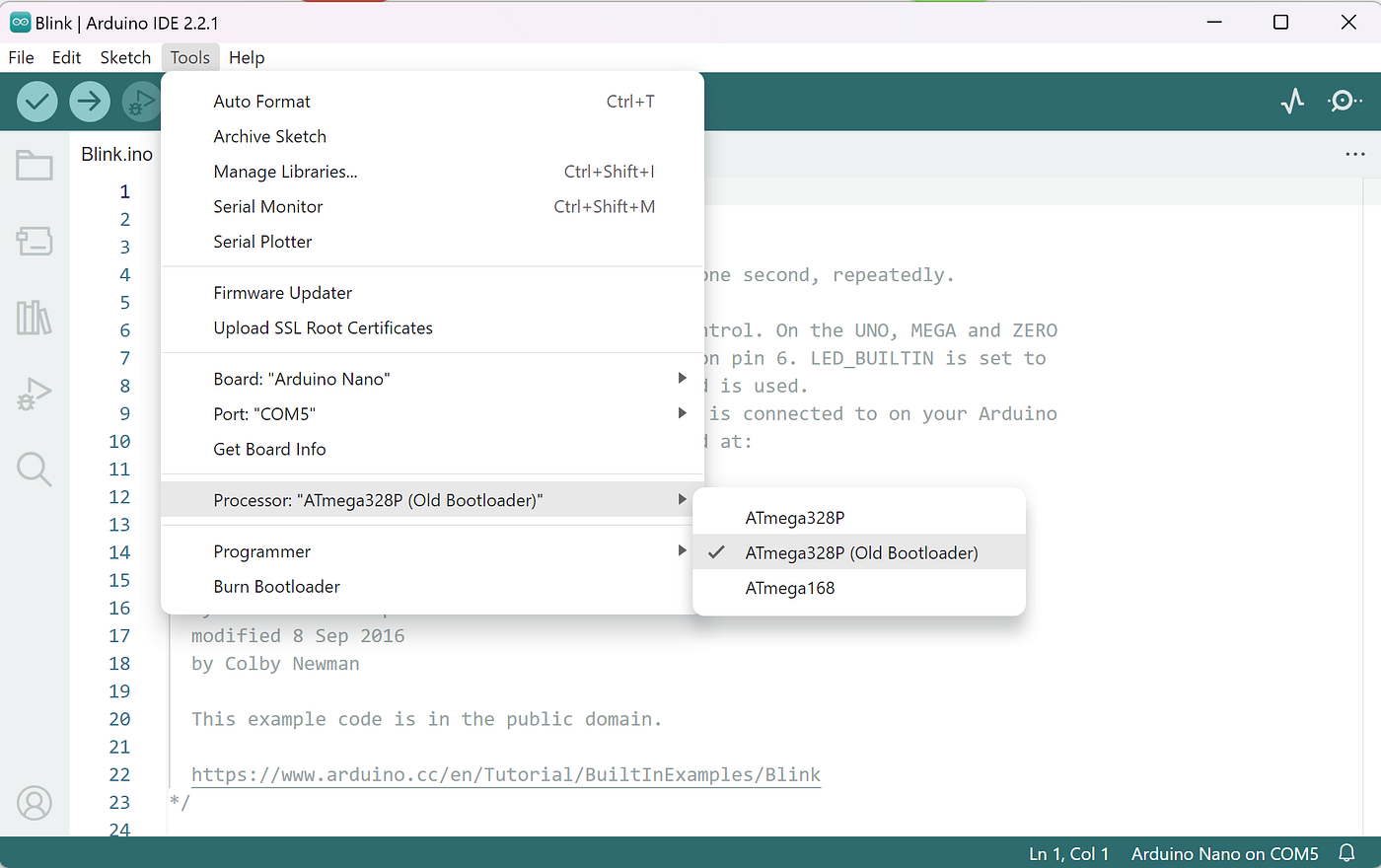
Task: Click the Ln 1, Col 1 cursor position
Action: tap(1069, 853)
